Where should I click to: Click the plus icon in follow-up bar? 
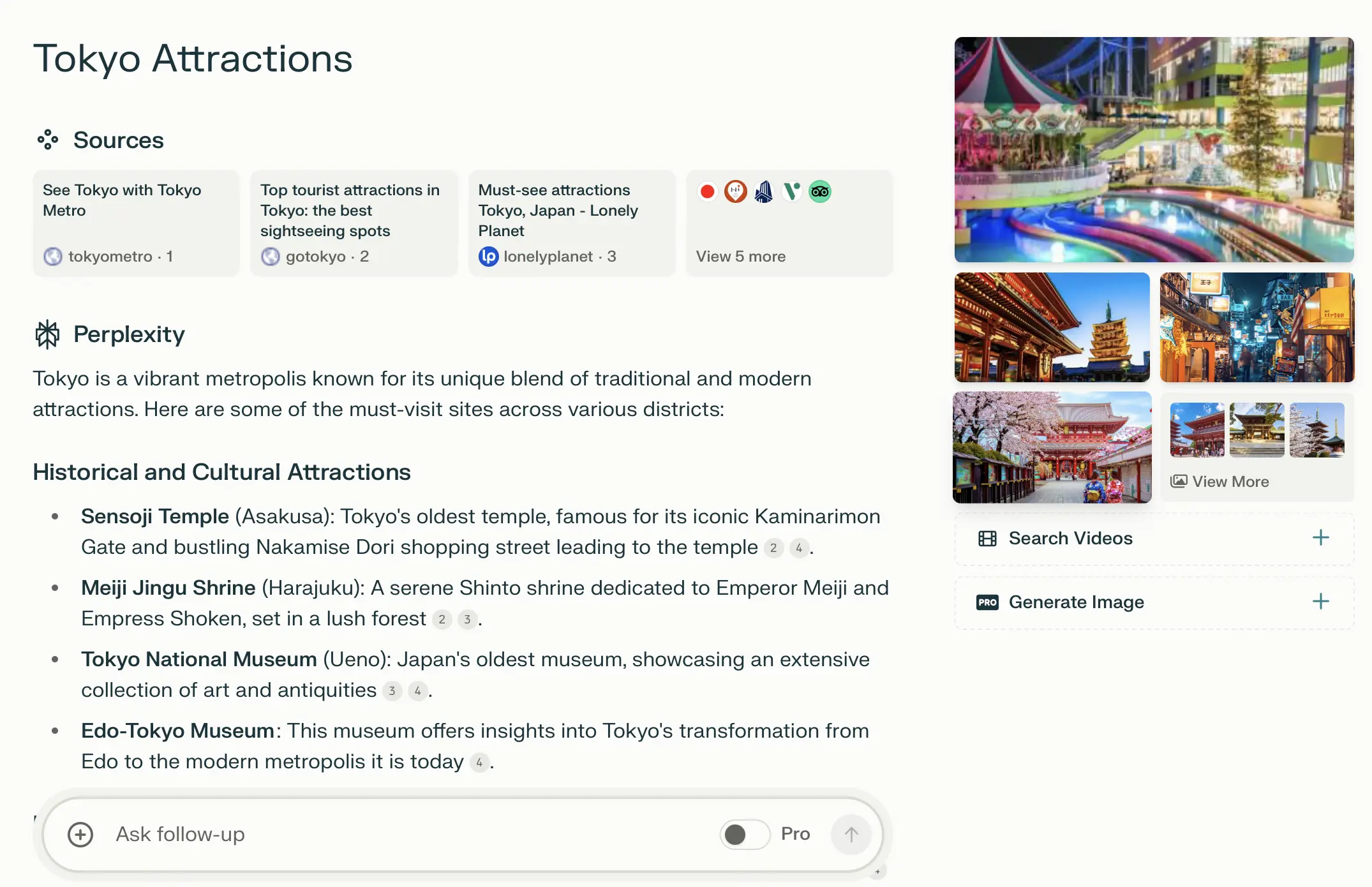tap(80, 834)
